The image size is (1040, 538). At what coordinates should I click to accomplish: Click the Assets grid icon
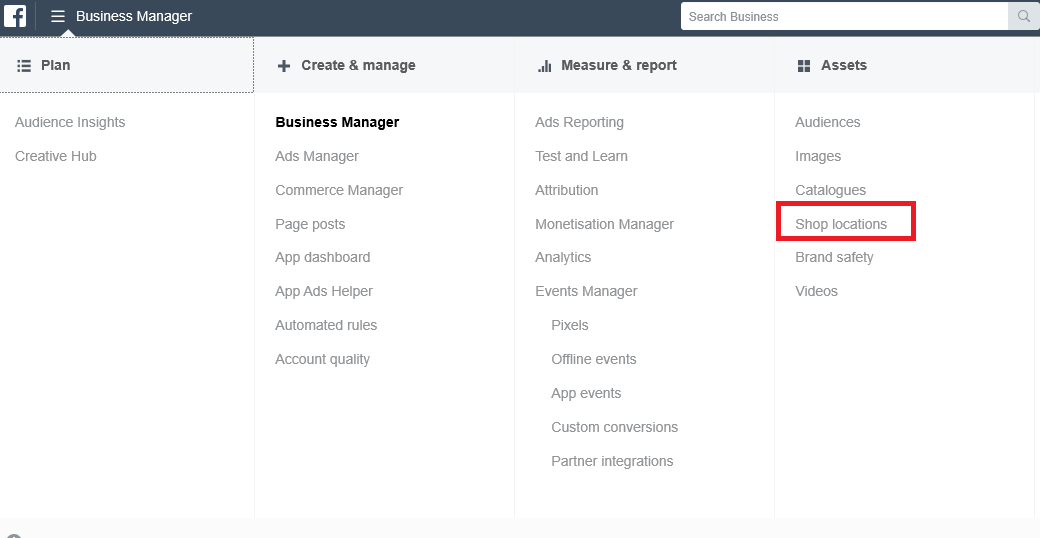click(x=804, y=66)
